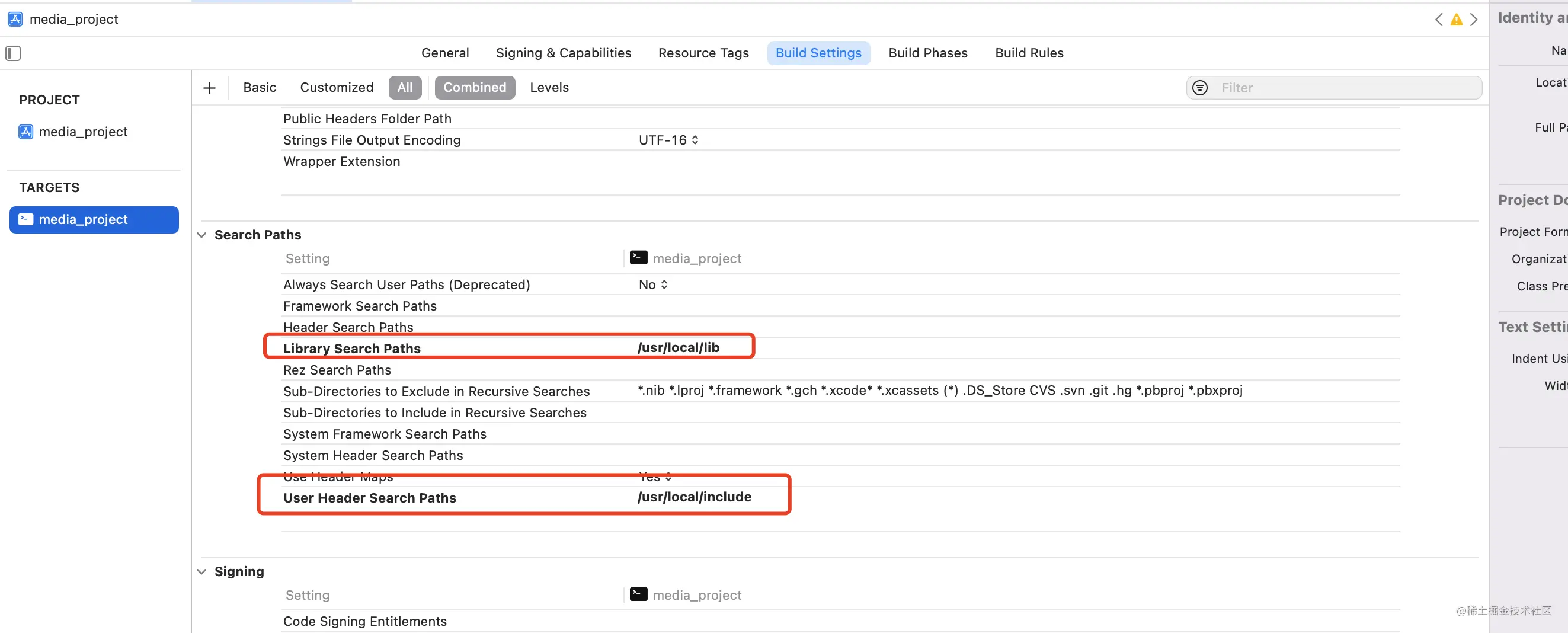
Task: Toggle the targets sidebar panel icon
Action: pos(13,53)
